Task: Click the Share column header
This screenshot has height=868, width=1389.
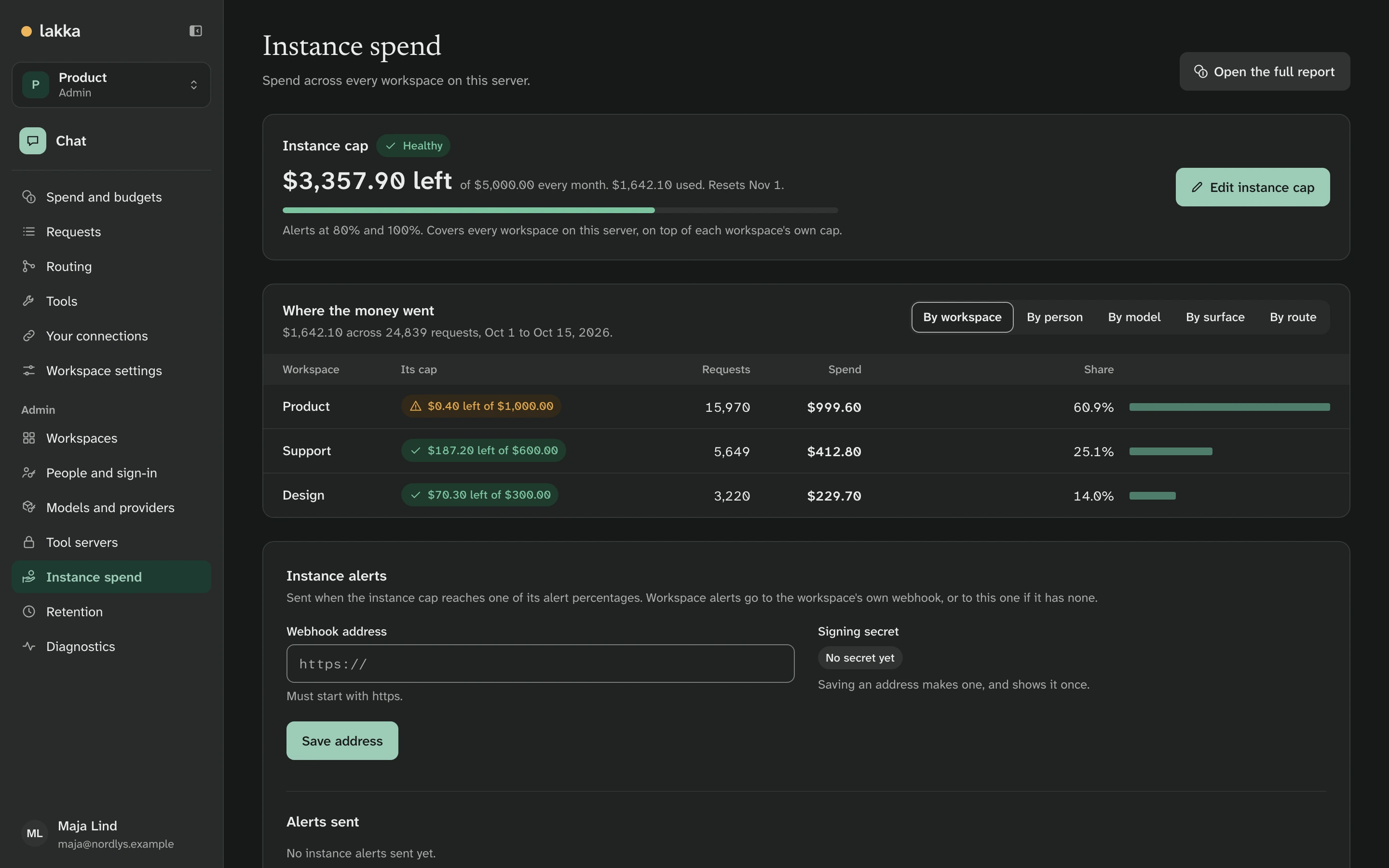Action: [1099, 369]
